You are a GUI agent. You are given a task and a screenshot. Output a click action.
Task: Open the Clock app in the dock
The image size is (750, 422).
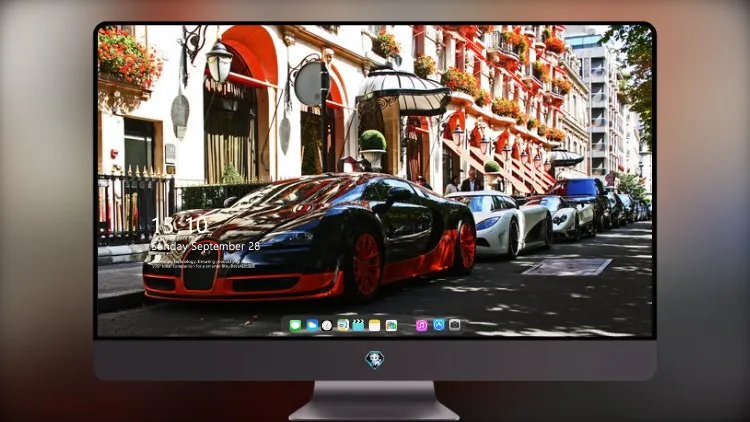(327, 325)
